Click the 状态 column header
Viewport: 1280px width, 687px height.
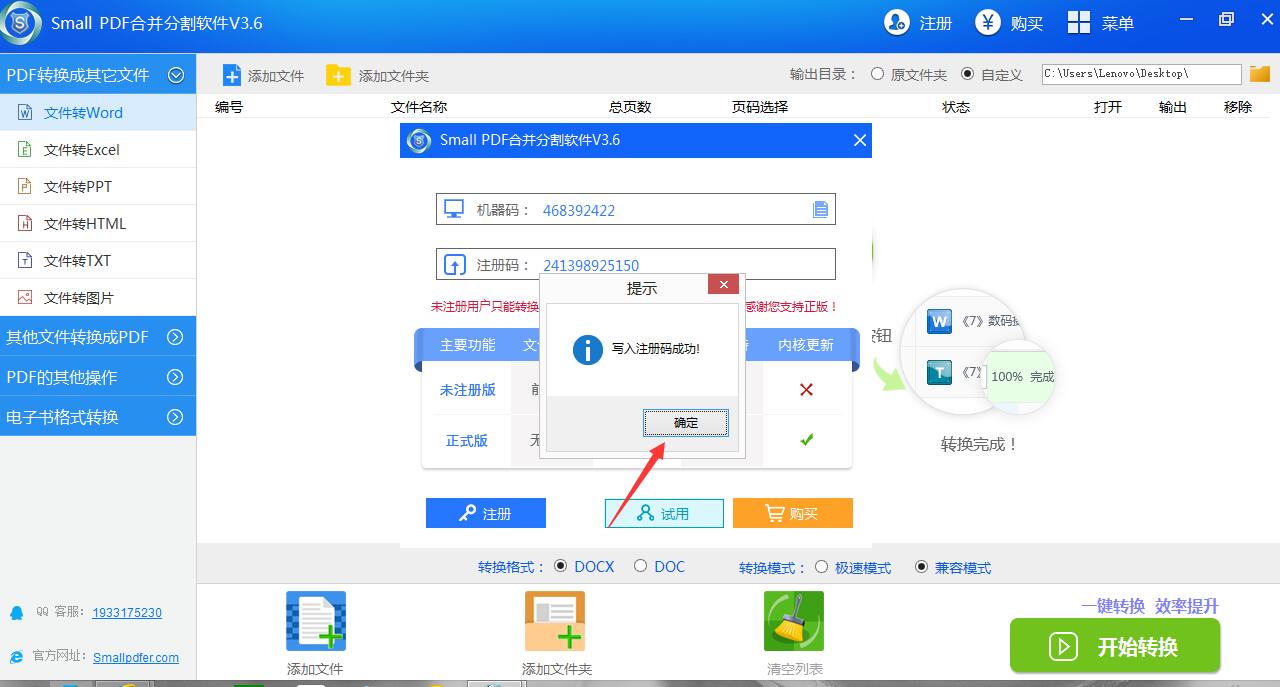pyautogui.click(x=956, y=107)
